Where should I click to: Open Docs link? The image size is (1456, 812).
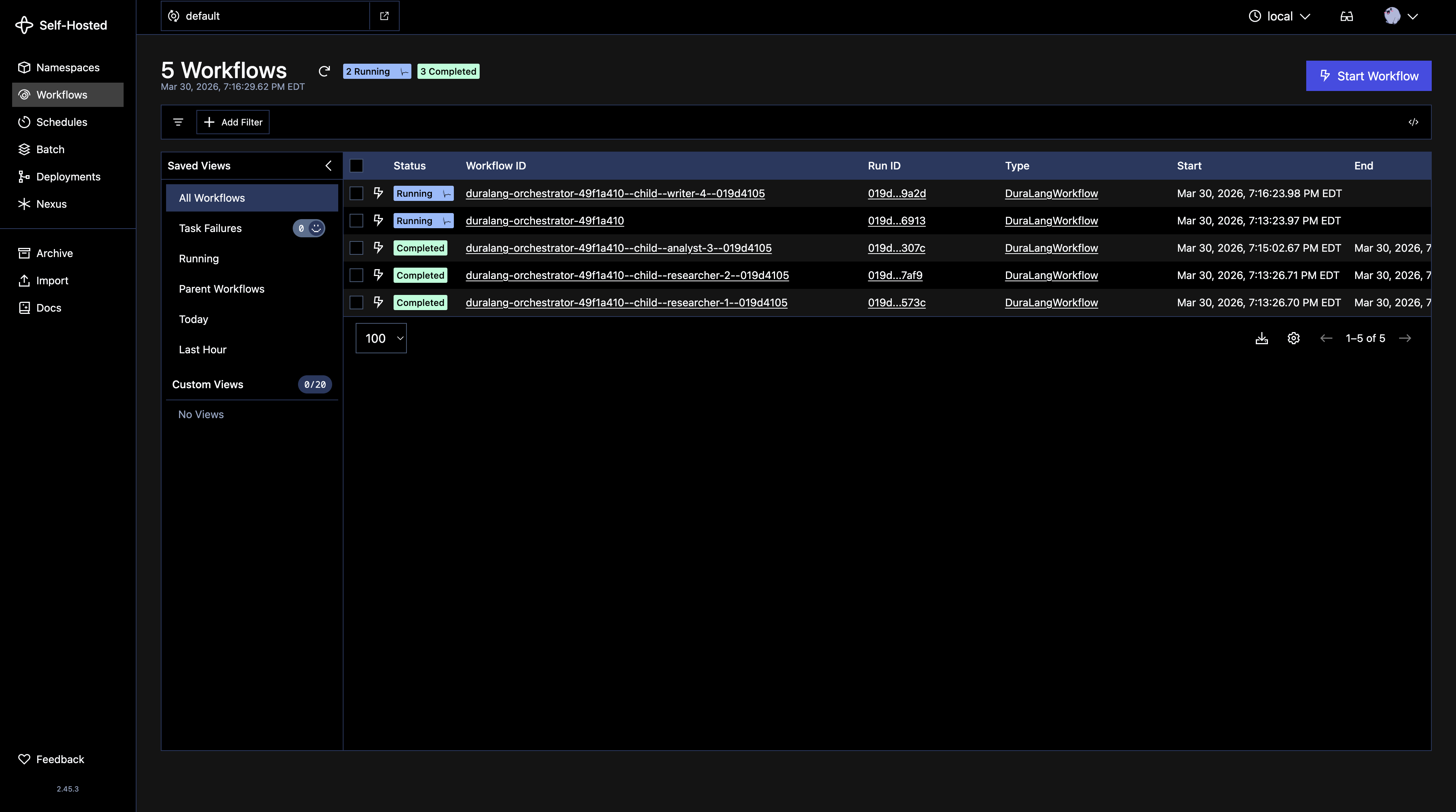tap(68, 308)
